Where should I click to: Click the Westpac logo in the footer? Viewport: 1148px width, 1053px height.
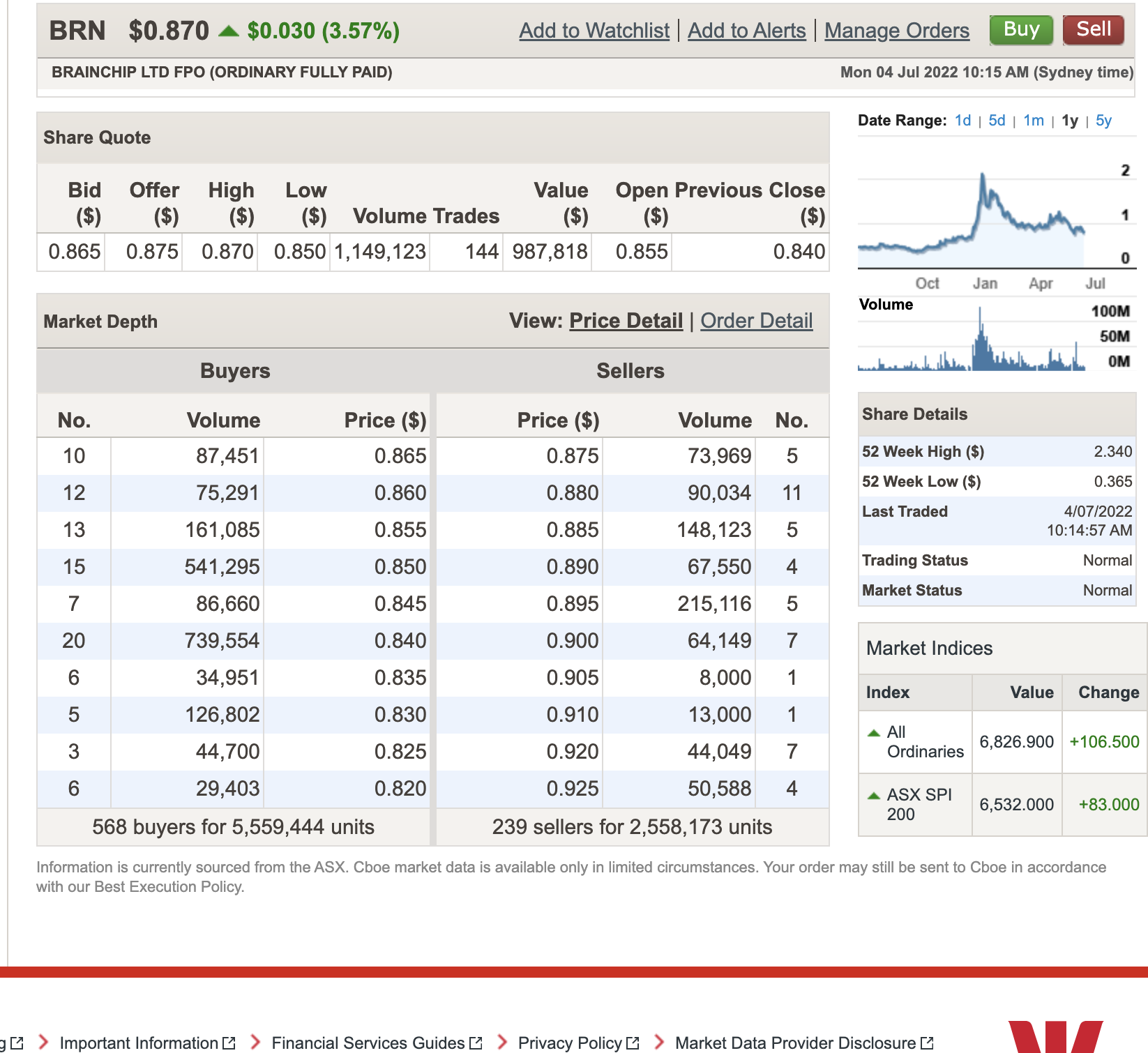(x=1055, y=1037)
